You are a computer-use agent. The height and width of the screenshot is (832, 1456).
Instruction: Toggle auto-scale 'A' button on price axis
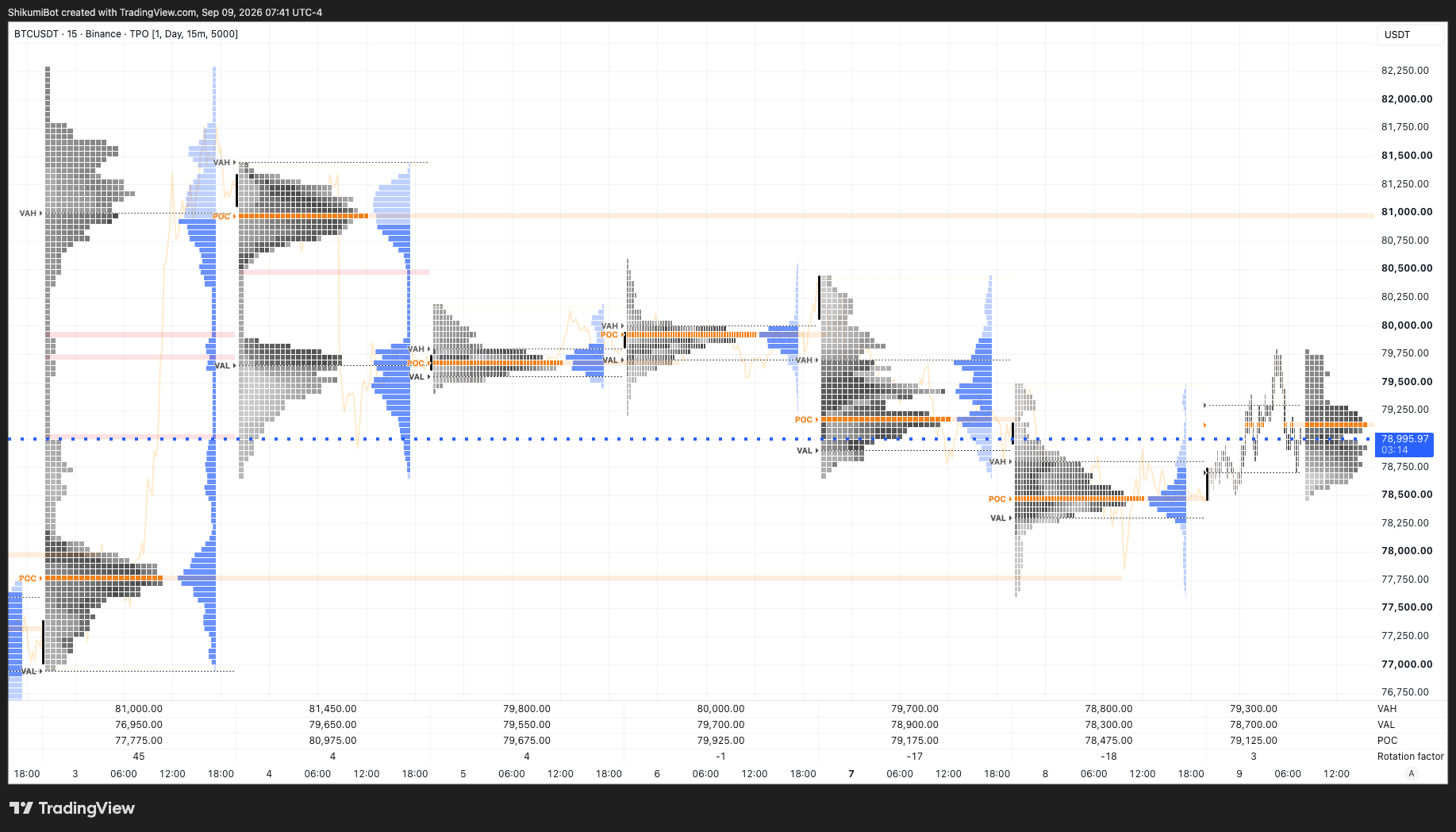pos(1411,773)
